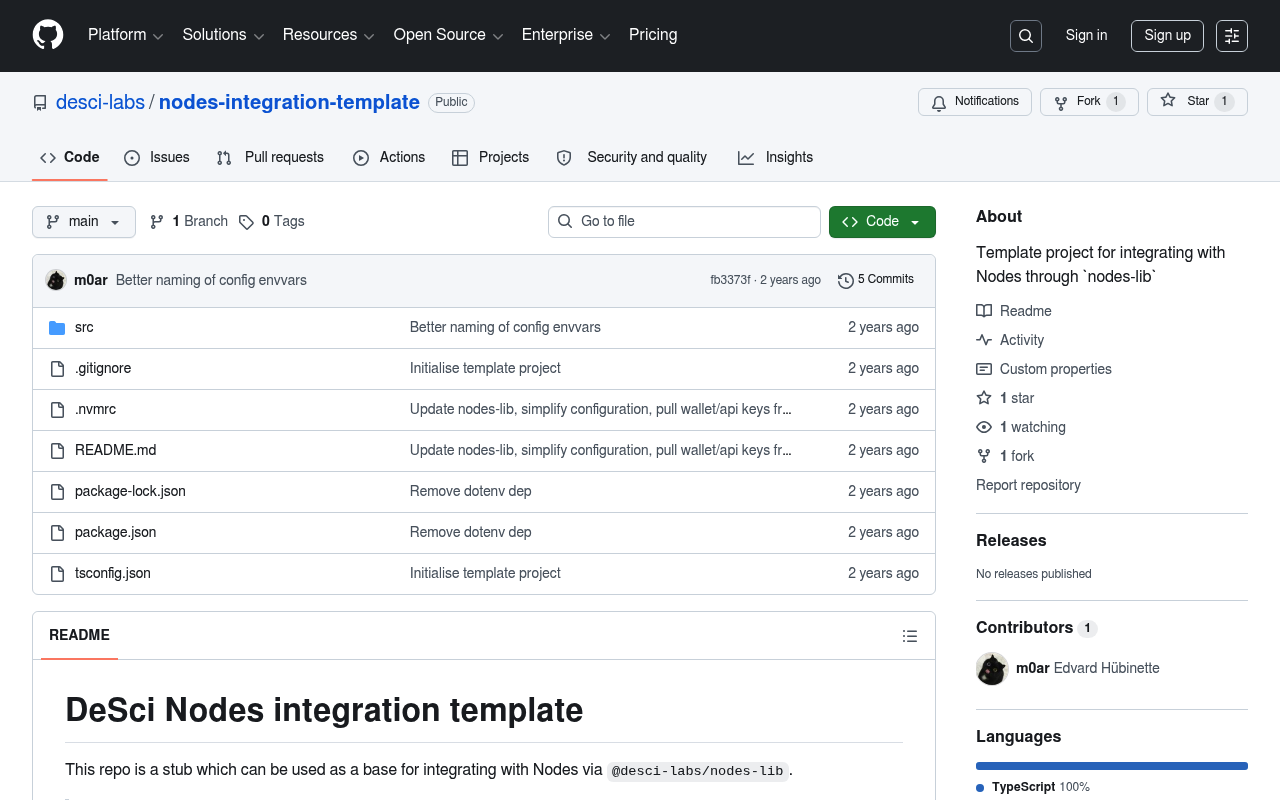Click the Sign in link

coord(1086,36)
